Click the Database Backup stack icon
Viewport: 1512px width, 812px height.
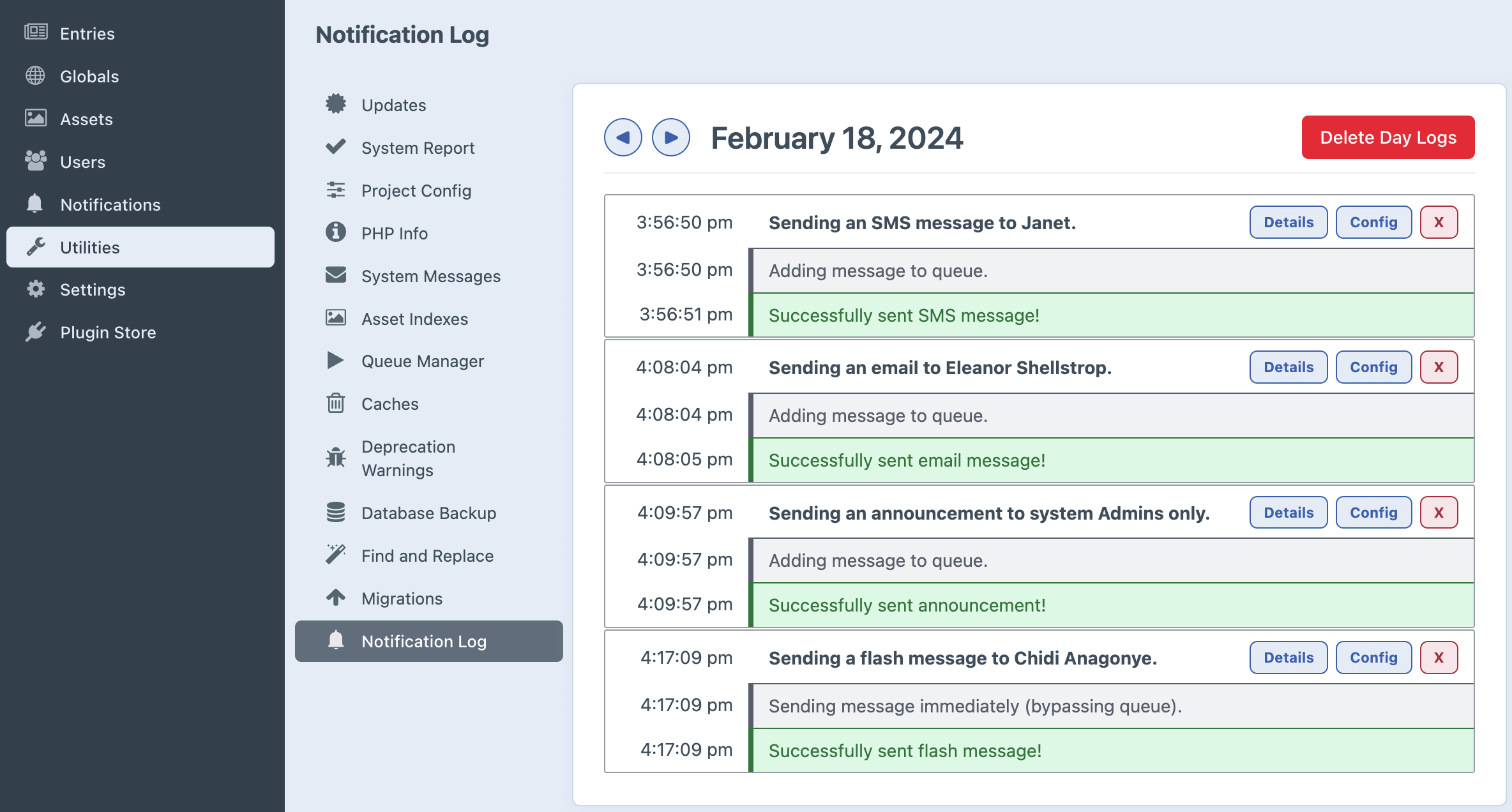click(335, 513)
